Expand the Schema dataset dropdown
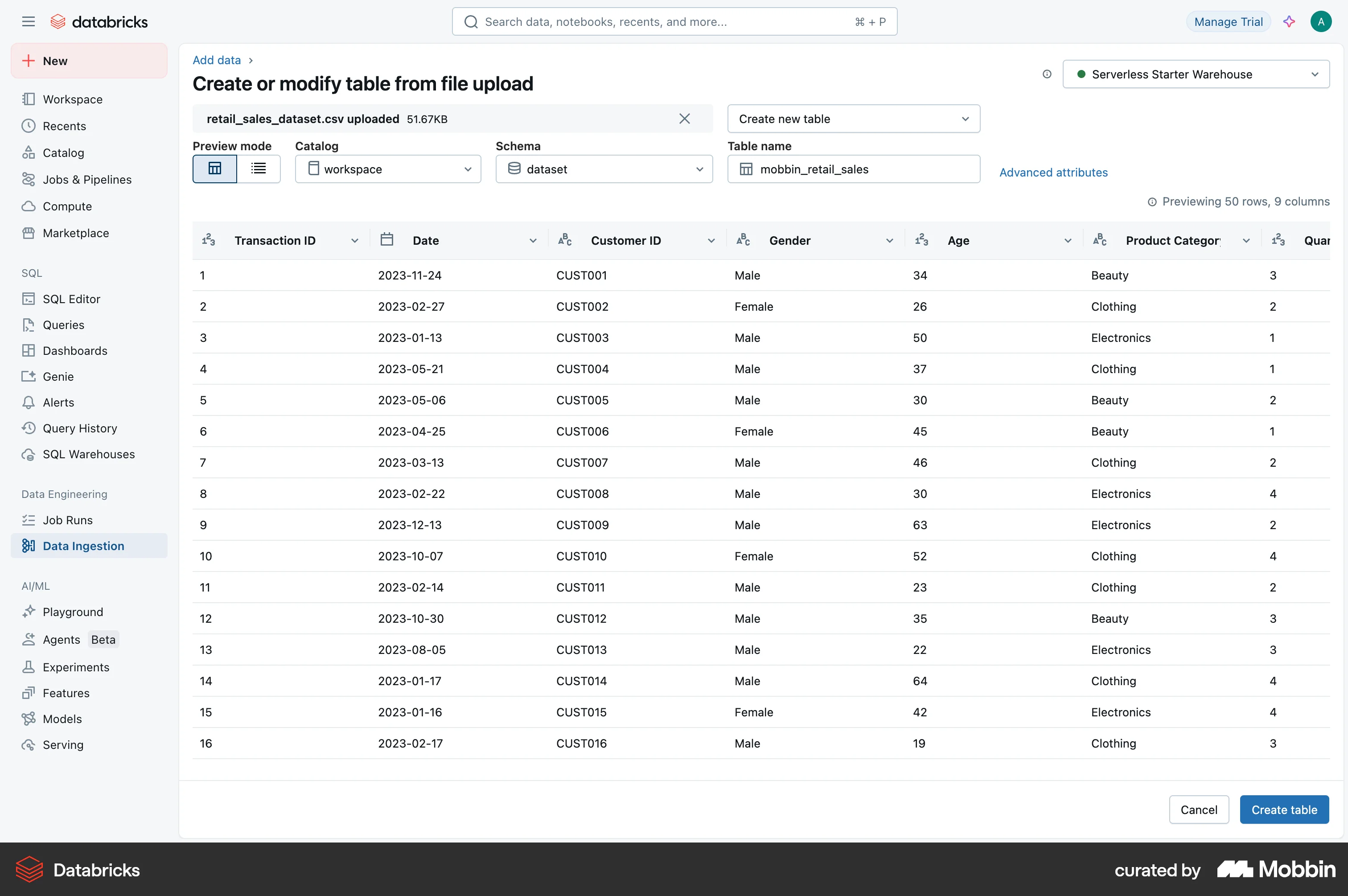This screenshot has height=896, width=1348. (604, 169)
